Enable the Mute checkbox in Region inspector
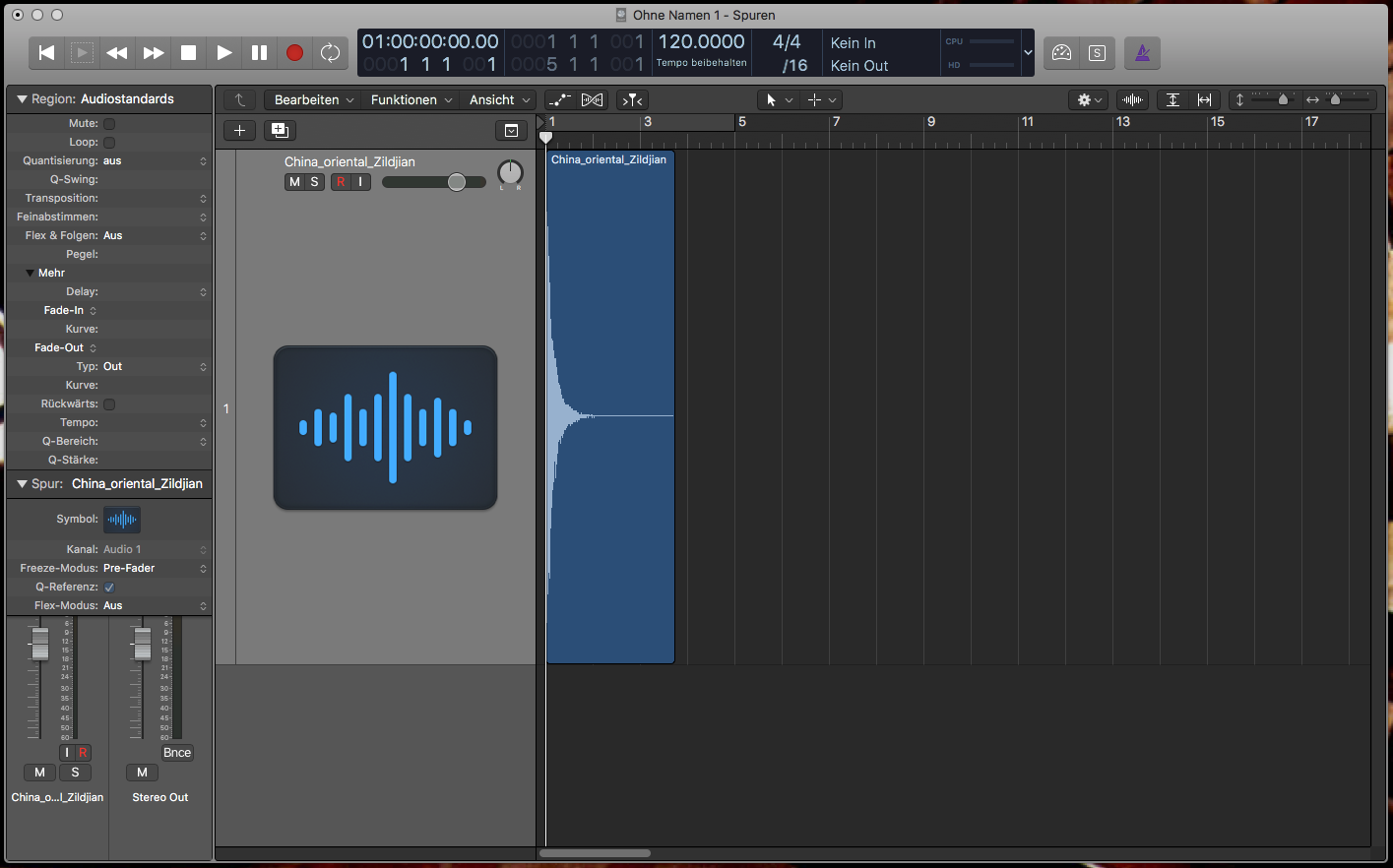 109,124
